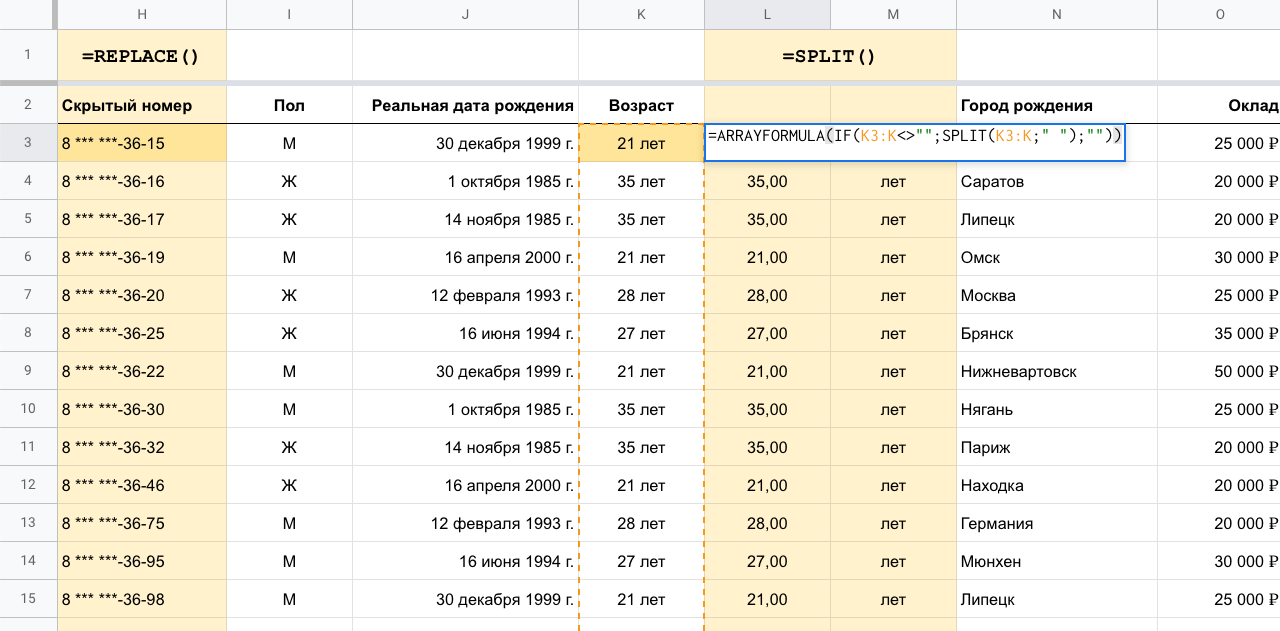Select column L header

[x=768, y=14]
